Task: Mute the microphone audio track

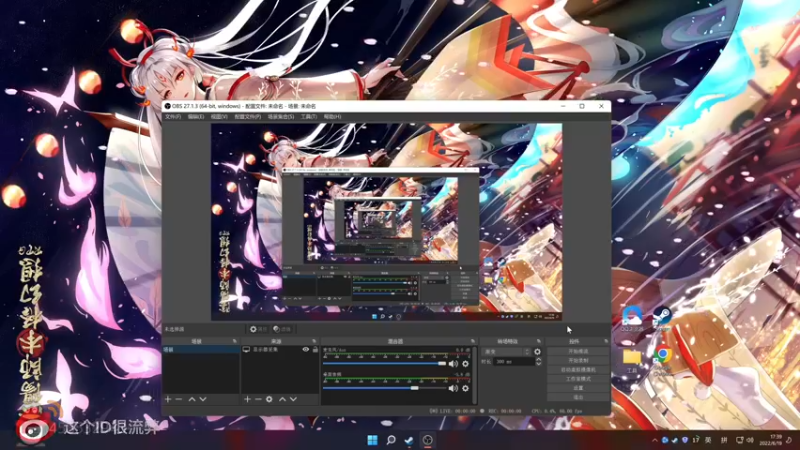Action: (453, 364)
